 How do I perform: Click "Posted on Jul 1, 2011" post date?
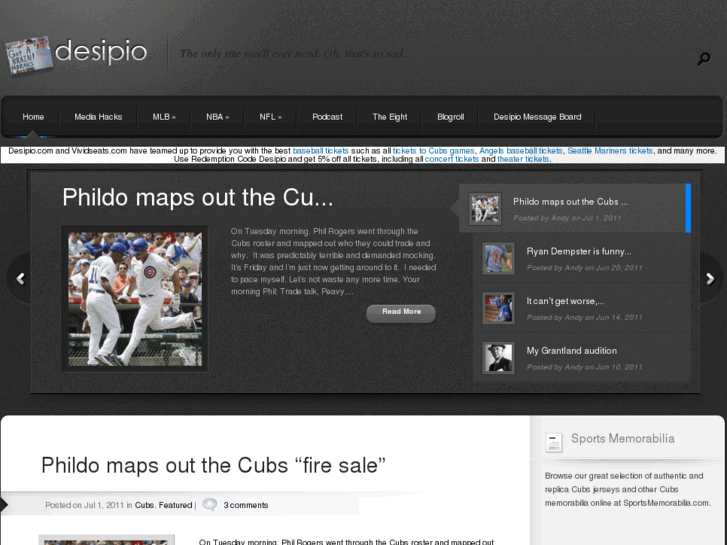85,505
